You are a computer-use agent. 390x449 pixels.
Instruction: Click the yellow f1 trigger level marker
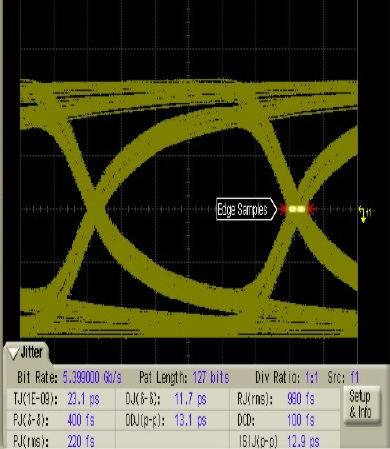click(x=364, y=214)
